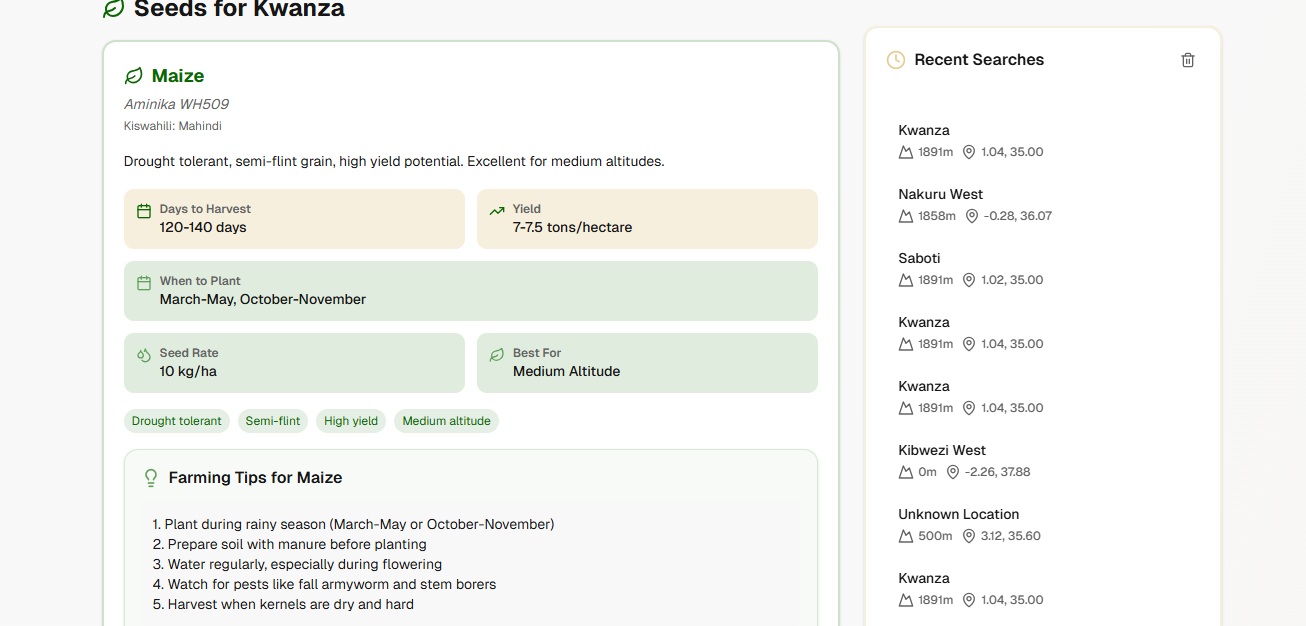Click the location pin under Kibwezi West

953,472
